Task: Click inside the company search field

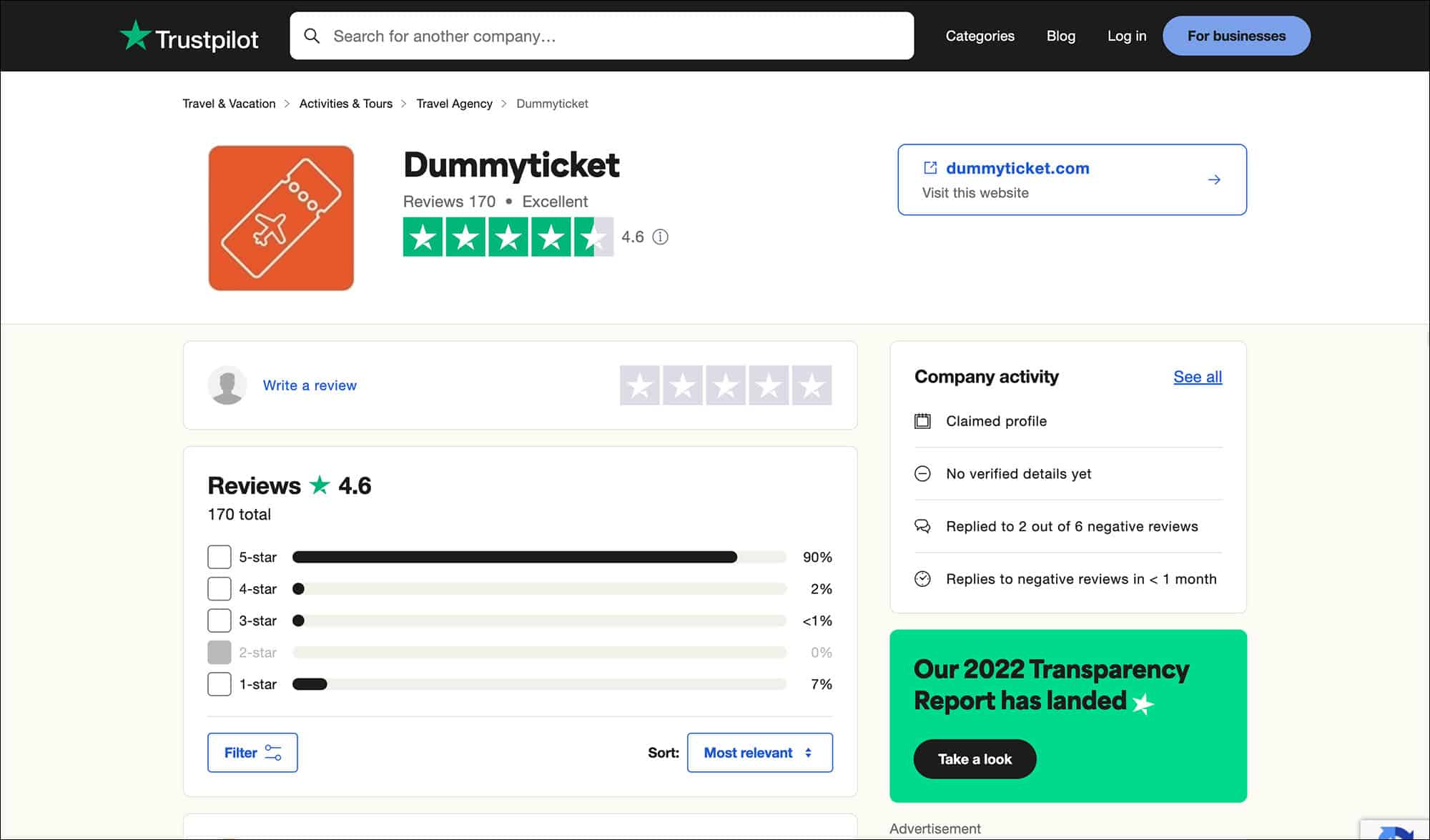Action: coord(601,36)
